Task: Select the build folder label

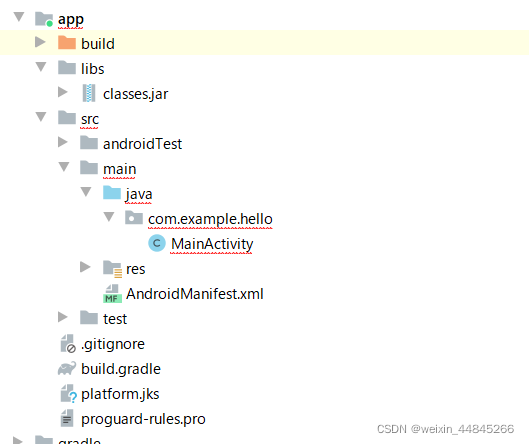Action: click(x=98, y=44)
